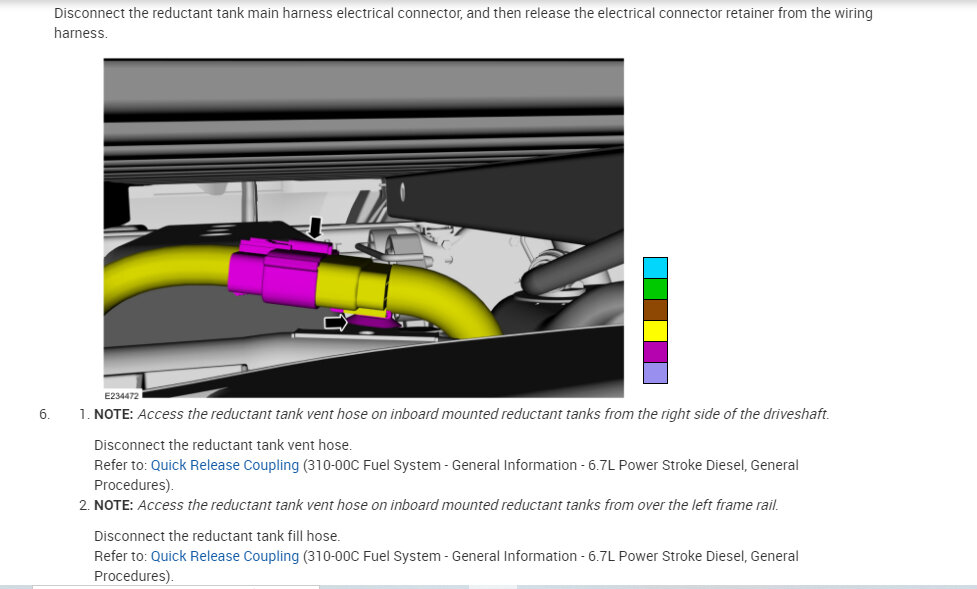
Task: Select the yellow color legend swatch
Action: click(x=655, y=331)
